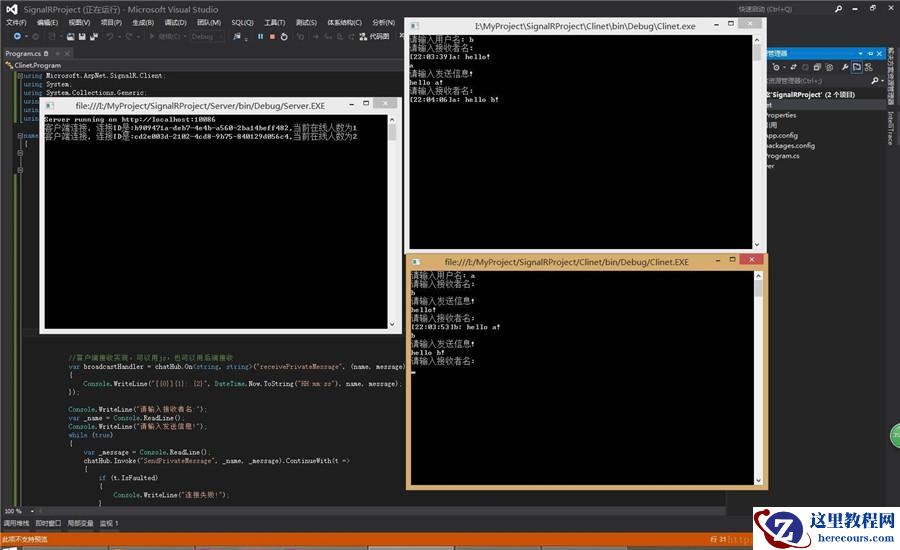
Task: Click the Pause (break all) debugging button
Action: tap(260, 36)
